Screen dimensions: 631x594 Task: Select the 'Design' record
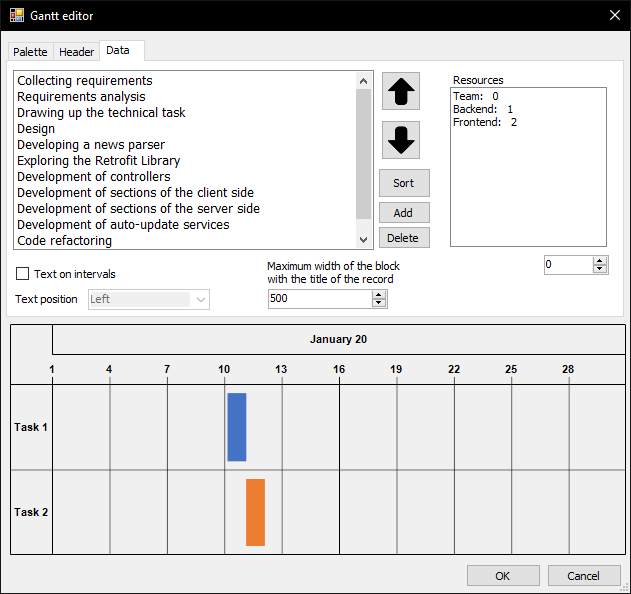point(185,129)
